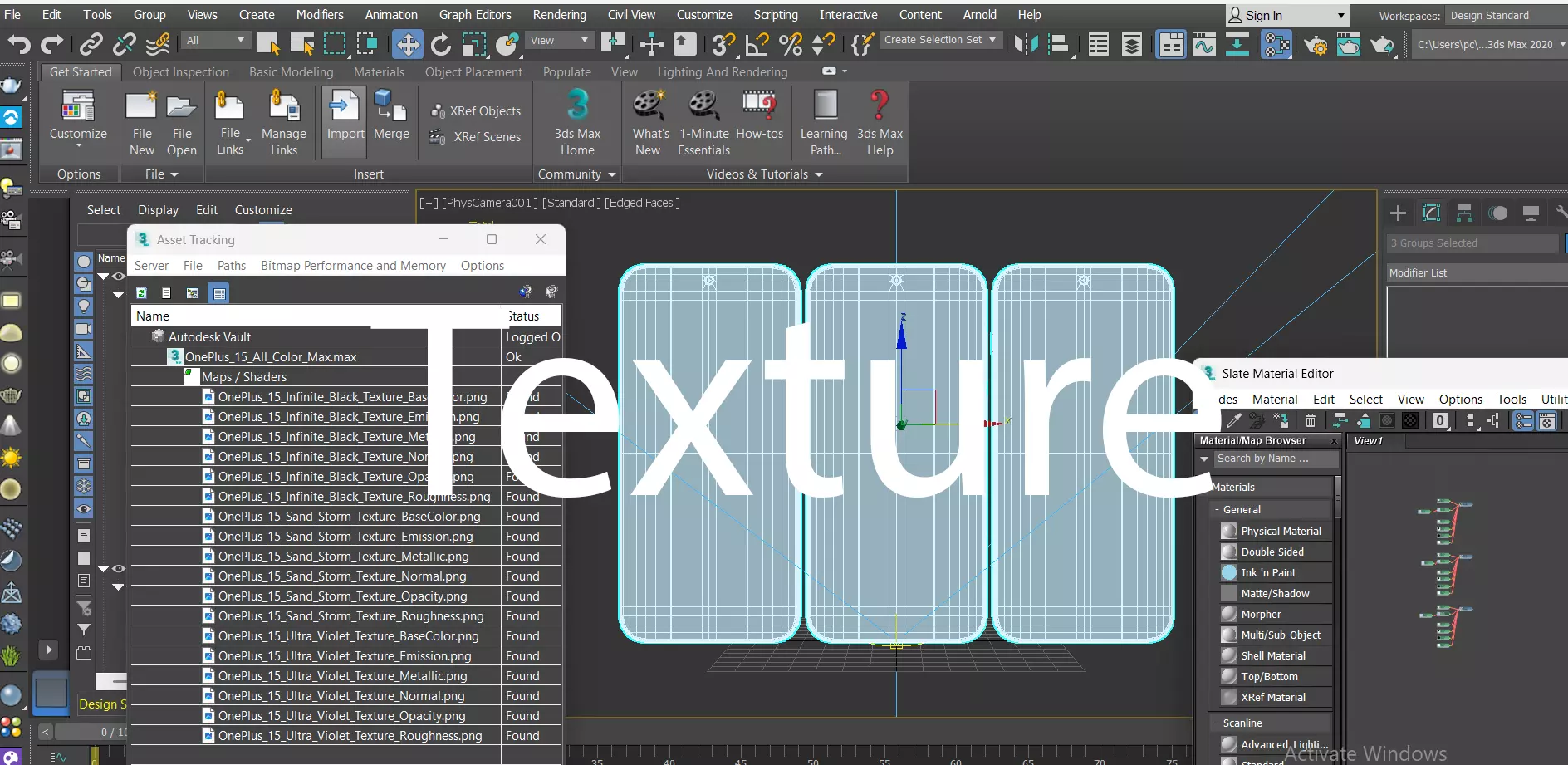
Task: Open Paths menu in Asset Tracking
Action: click(x=232, y=266)
